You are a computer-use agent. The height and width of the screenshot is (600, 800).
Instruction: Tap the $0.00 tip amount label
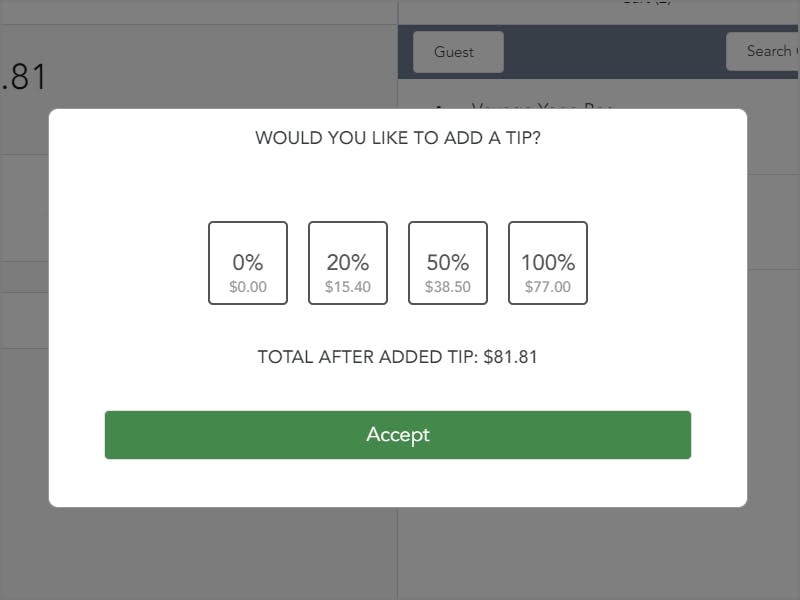pyautogui.click(x=247, y=287)
